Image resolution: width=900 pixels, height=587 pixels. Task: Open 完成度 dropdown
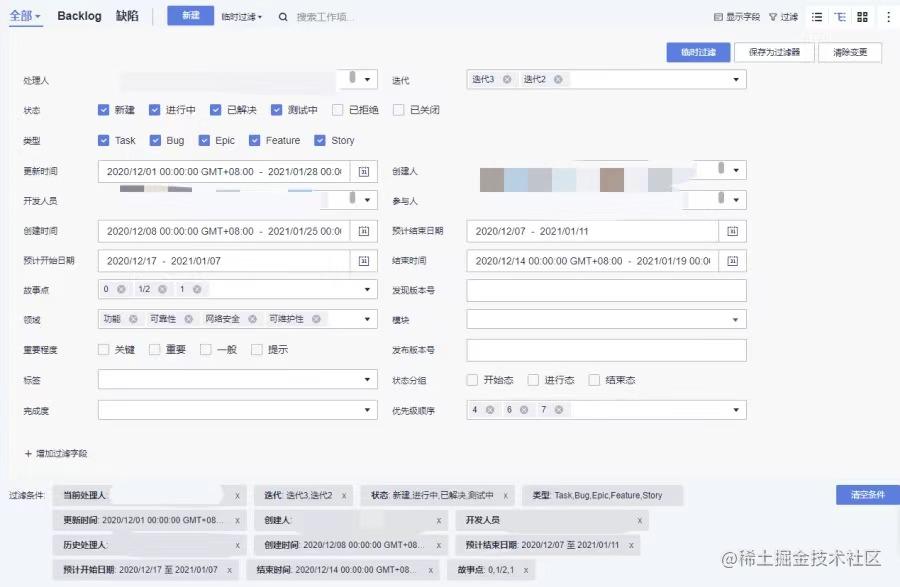coord(238,410)
